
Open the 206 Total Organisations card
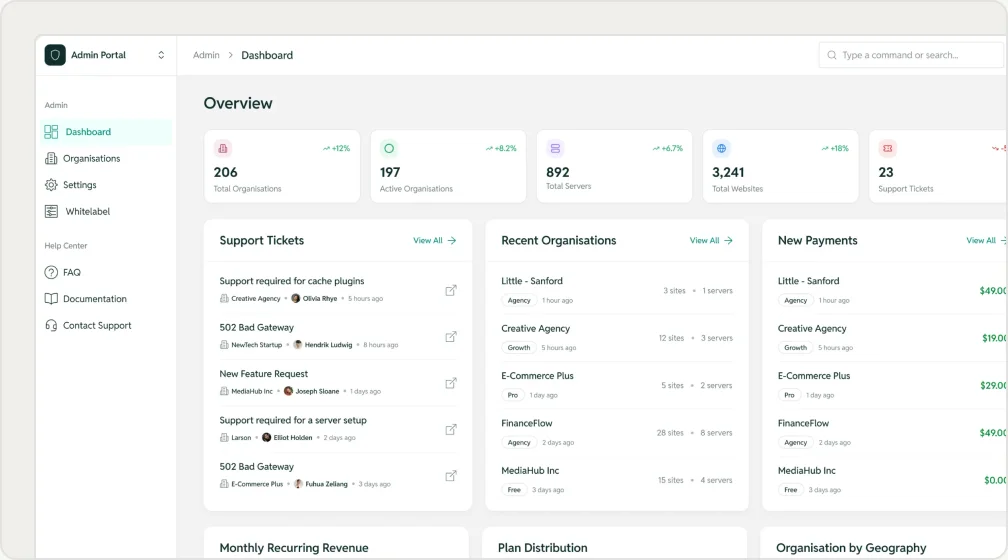(x=282, y=167)
